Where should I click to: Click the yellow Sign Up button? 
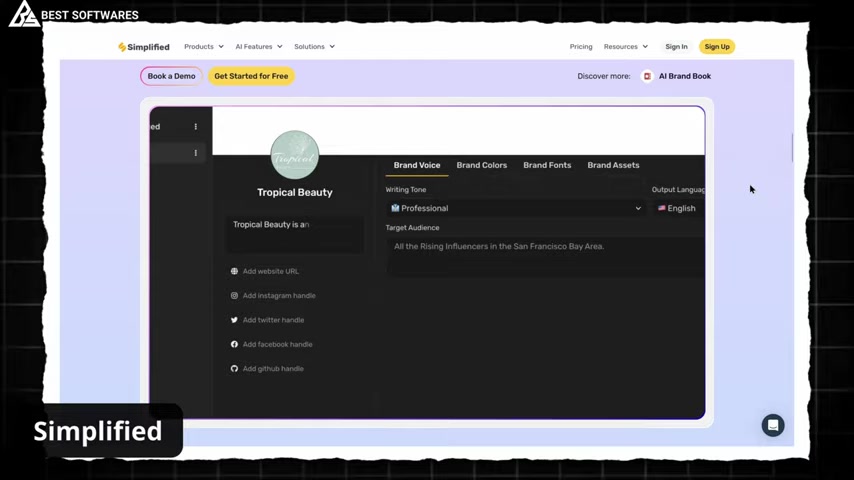point(717,47)
